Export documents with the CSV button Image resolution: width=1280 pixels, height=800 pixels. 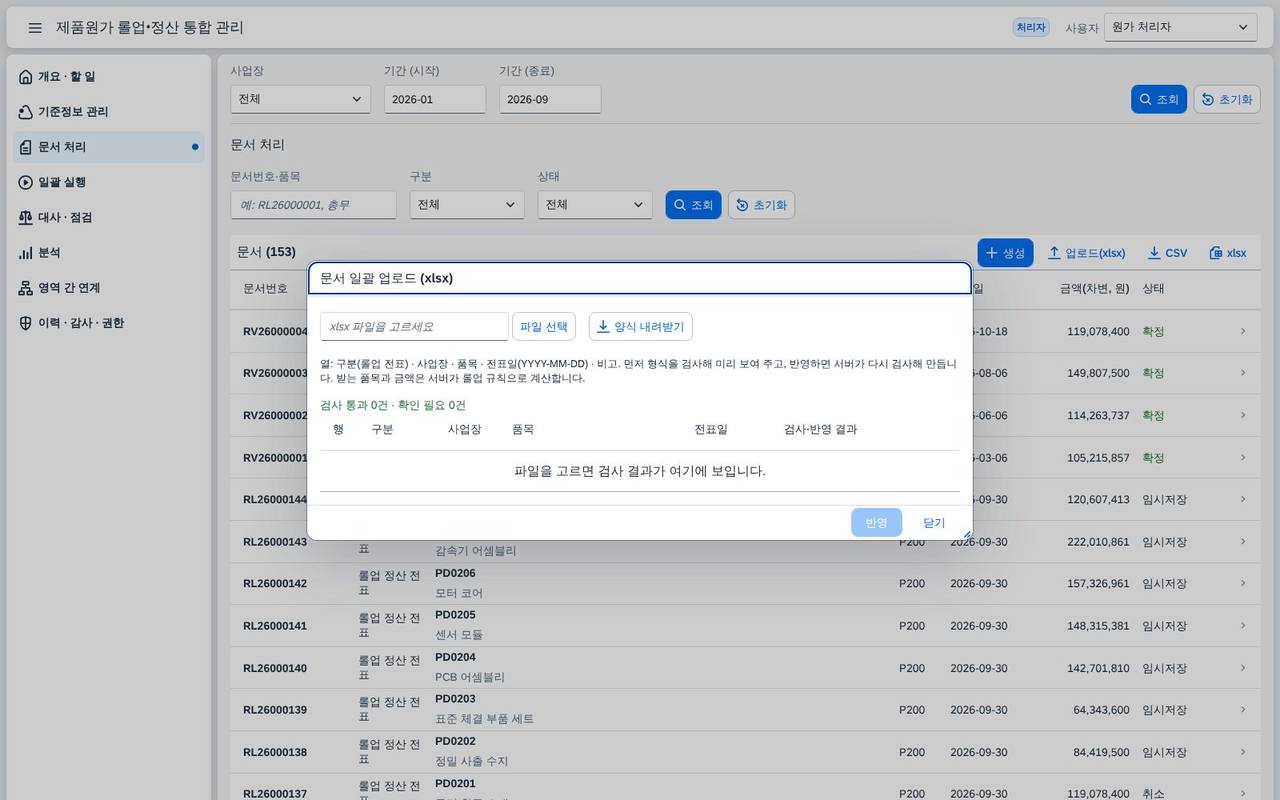pyautogui.click(x=1167, y=253)
